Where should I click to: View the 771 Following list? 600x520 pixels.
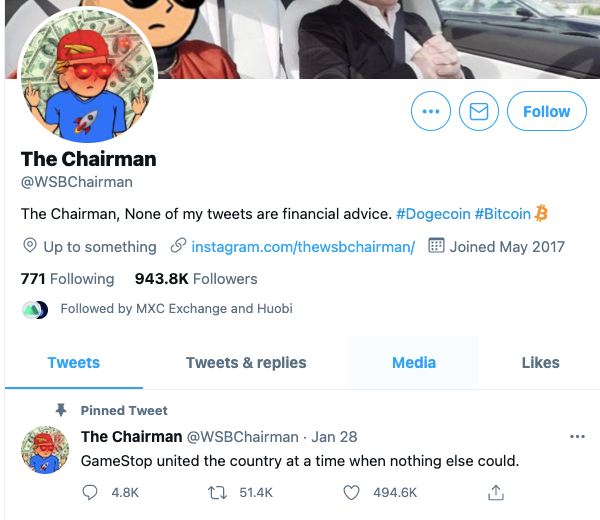click(x=68, y=279)
